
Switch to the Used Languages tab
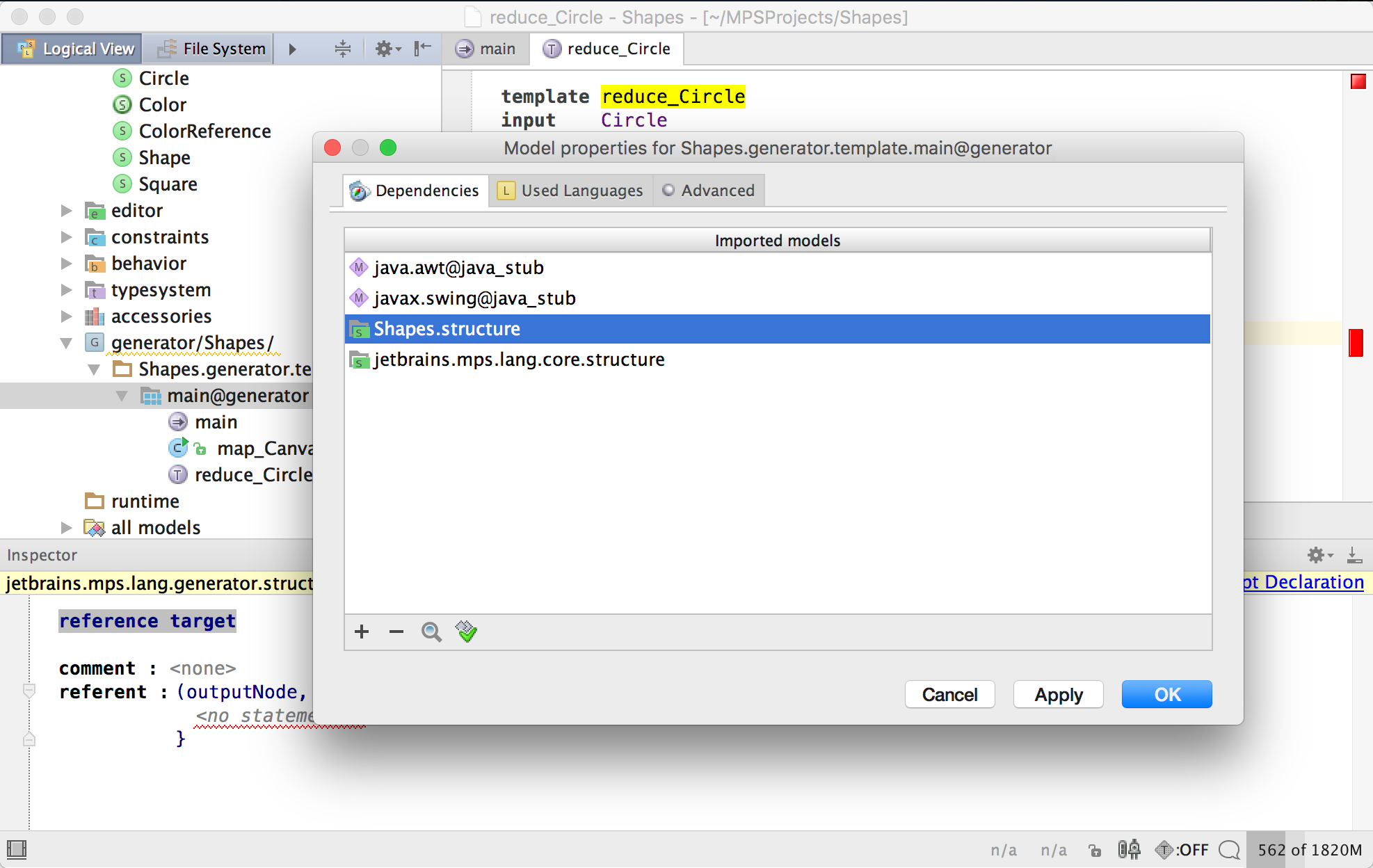point(570,191)
